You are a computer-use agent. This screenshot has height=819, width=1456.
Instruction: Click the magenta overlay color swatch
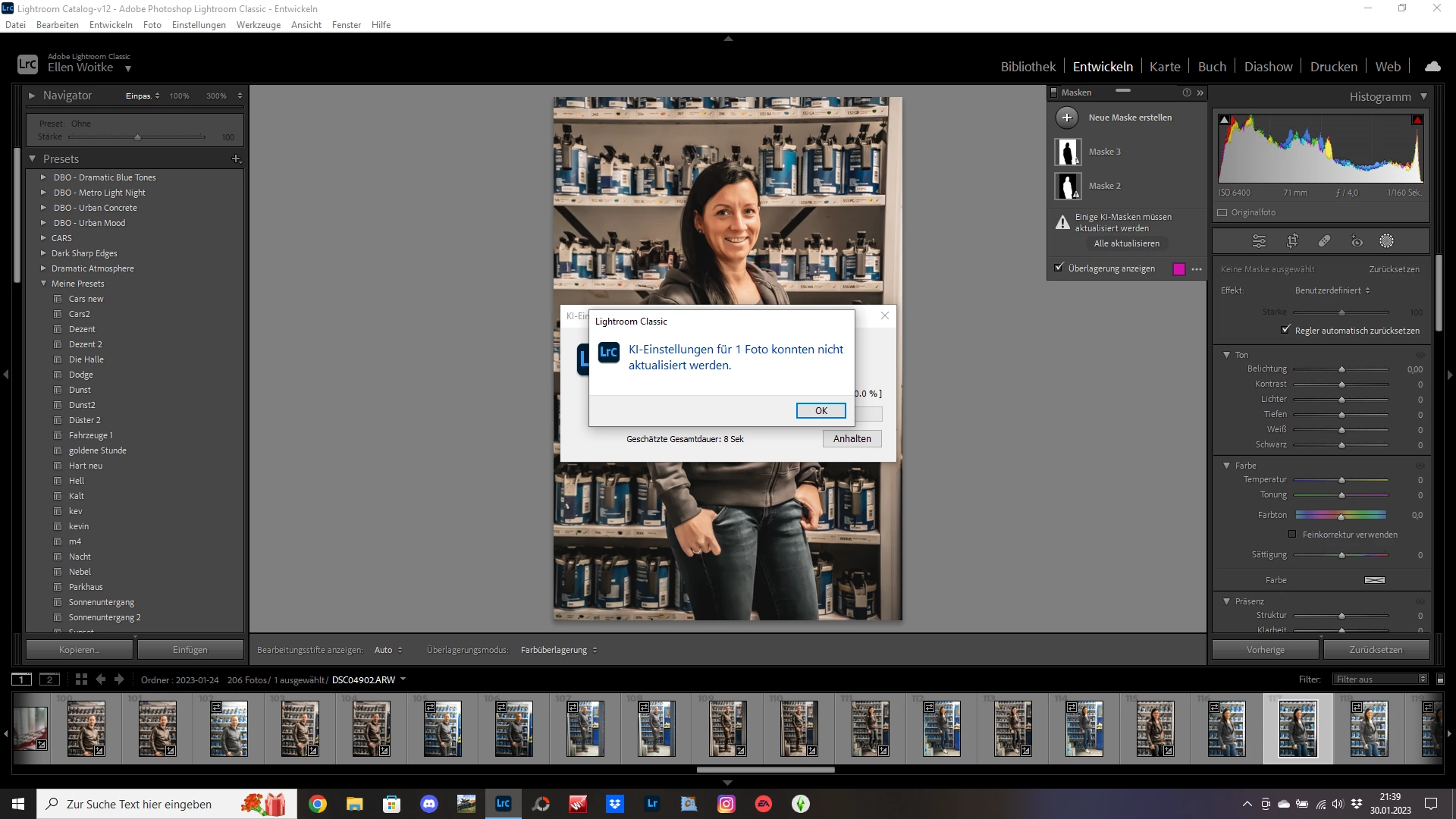1179,269
